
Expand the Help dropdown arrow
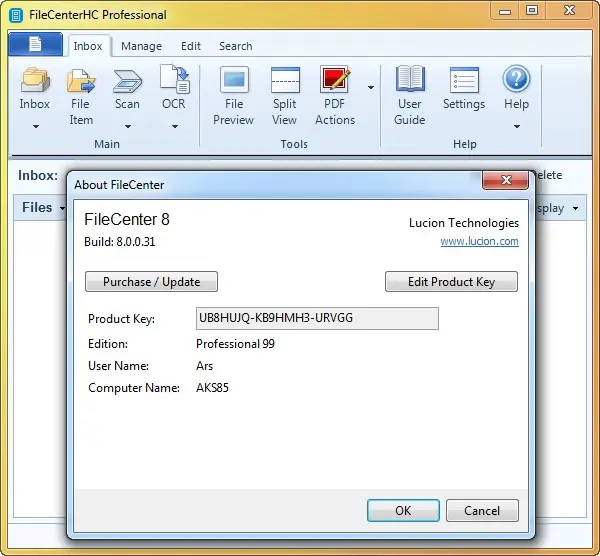[517, 126]
